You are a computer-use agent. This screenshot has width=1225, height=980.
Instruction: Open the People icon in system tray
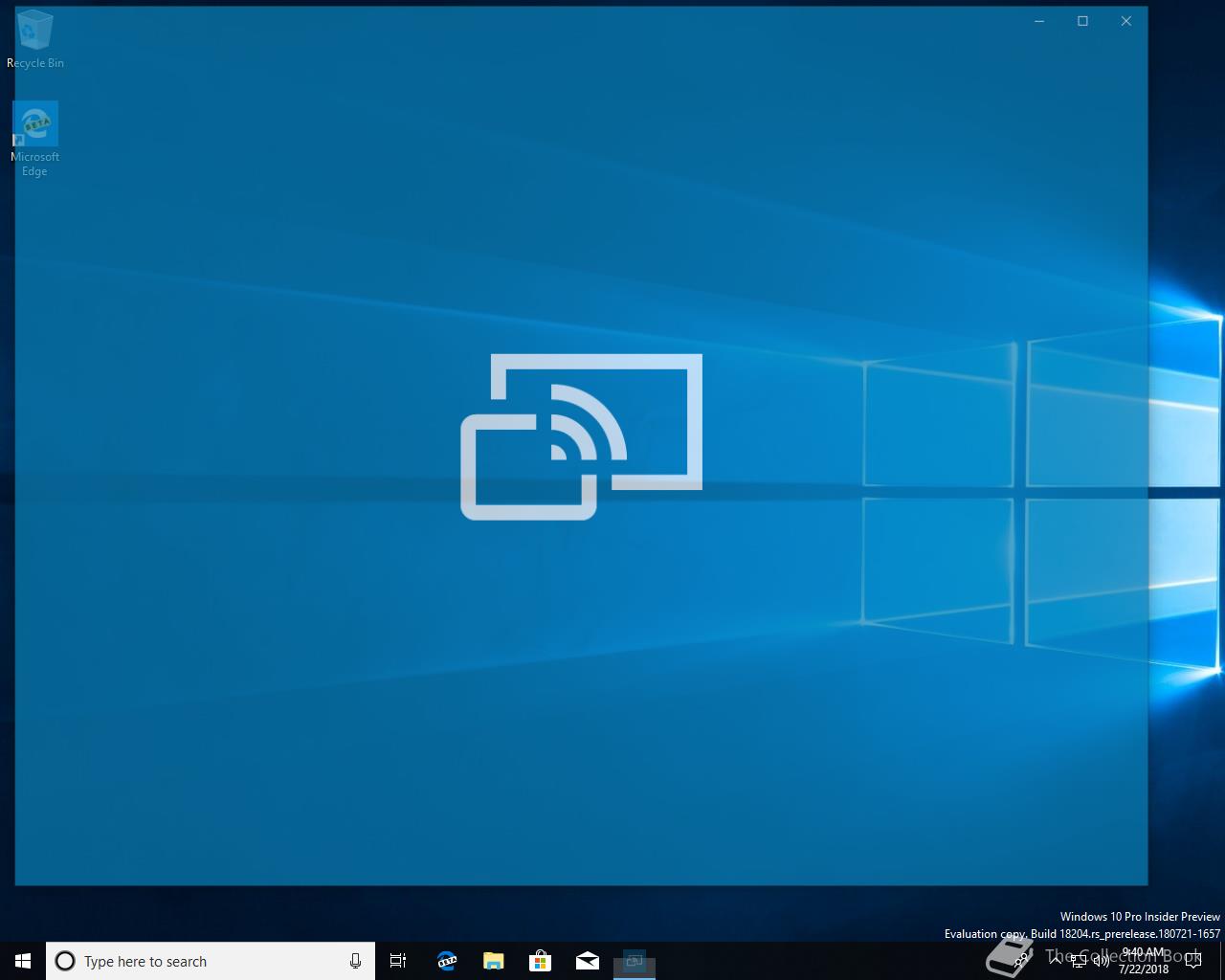[1020, 961]
